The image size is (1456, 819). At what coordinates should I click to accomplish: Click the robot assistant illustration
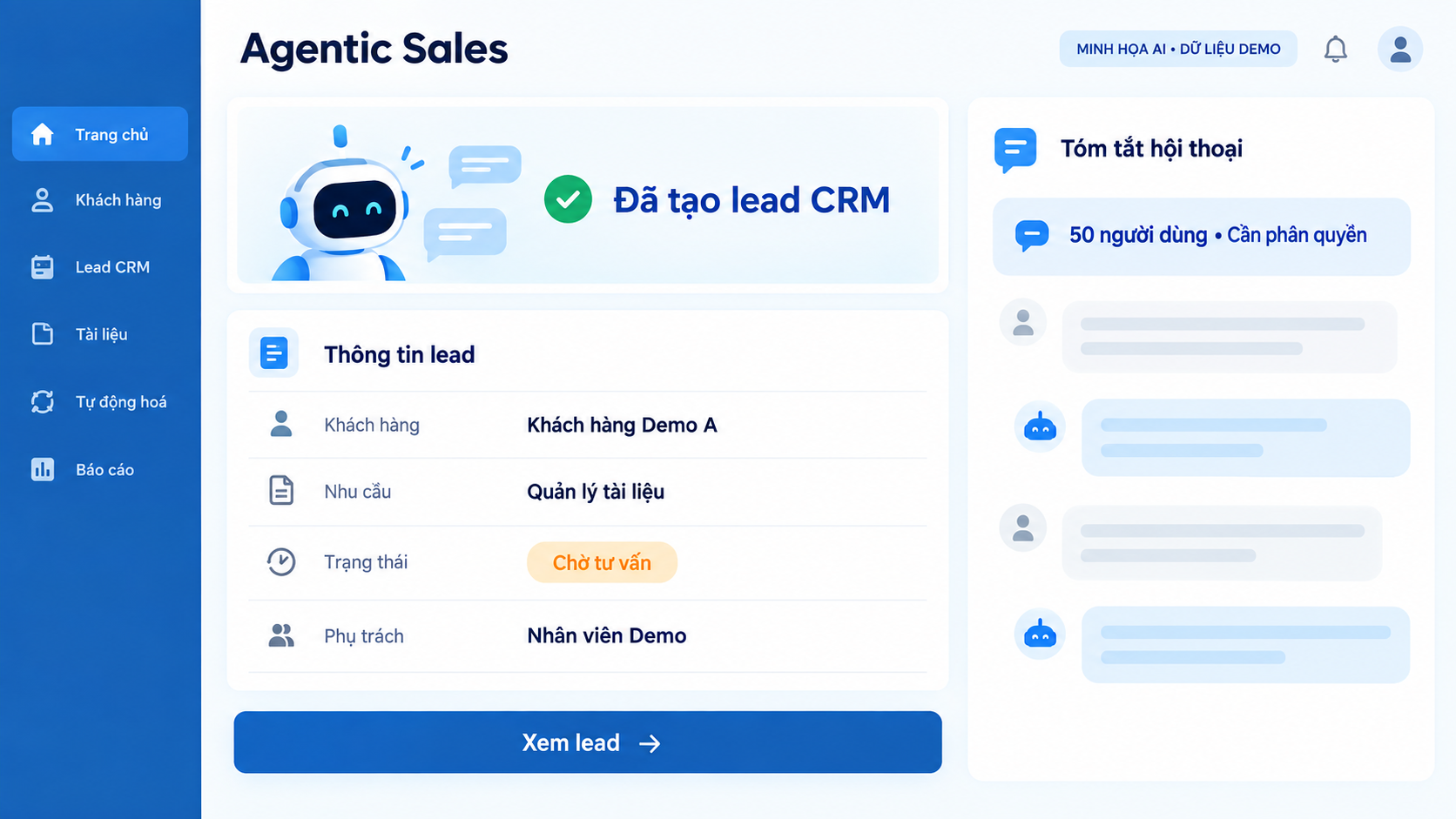click(344, 205)
